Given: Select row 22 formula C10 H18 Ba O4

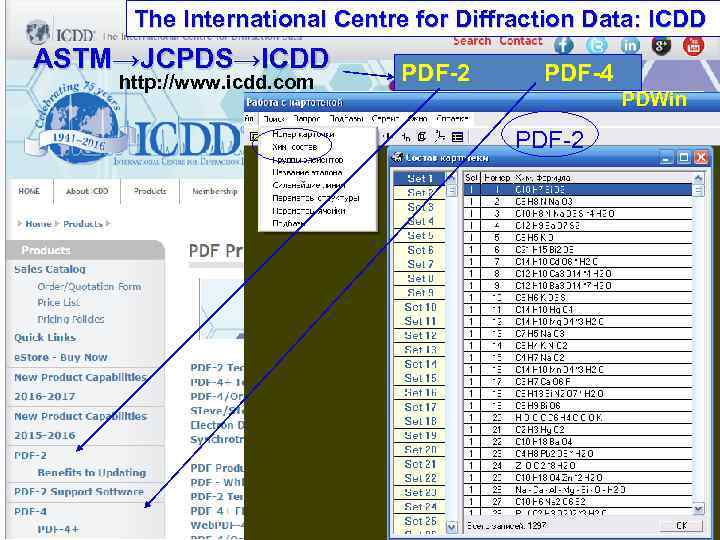Looking at the screenshot, I should 578,441.
